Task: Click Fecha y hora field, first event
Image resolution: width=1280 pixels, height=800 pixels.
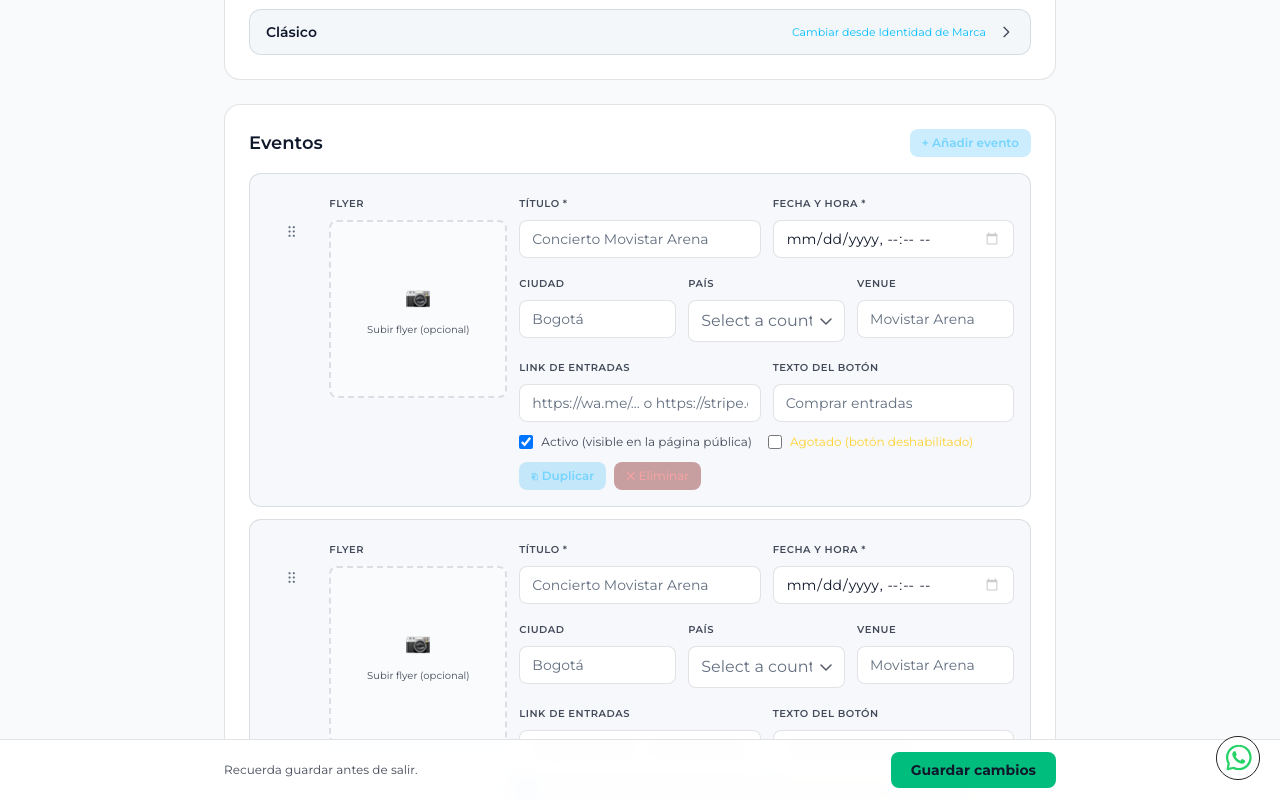Action: pyautogui.click(x=893, y=239)
